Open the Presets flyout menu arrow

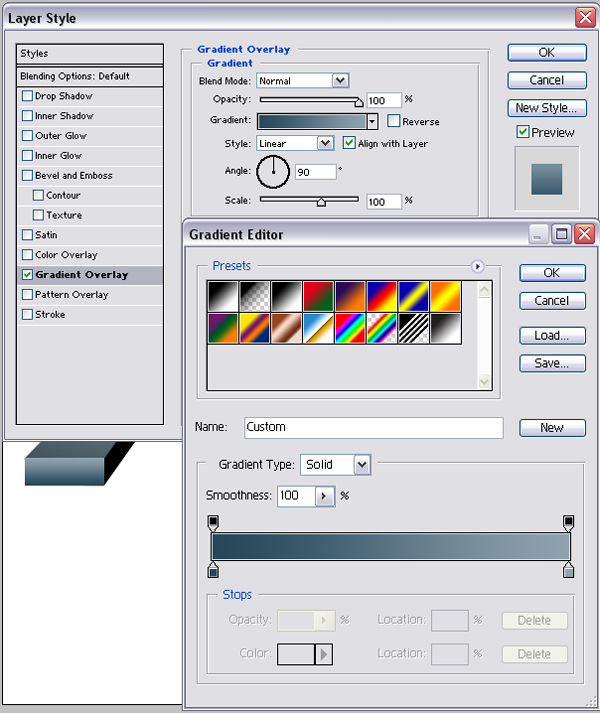click(x=477, y=266)
